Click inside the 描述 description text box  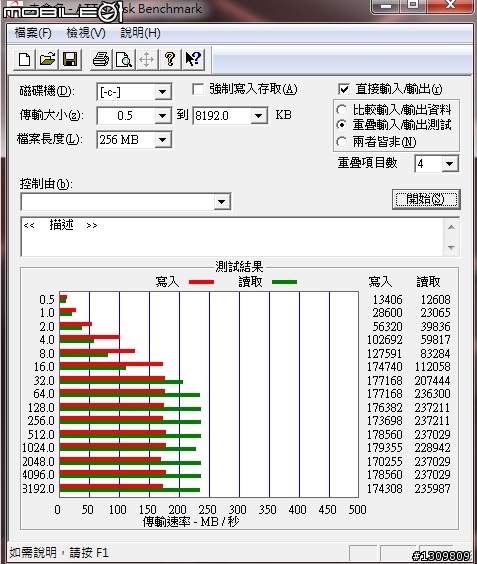(x=232, y=237)
